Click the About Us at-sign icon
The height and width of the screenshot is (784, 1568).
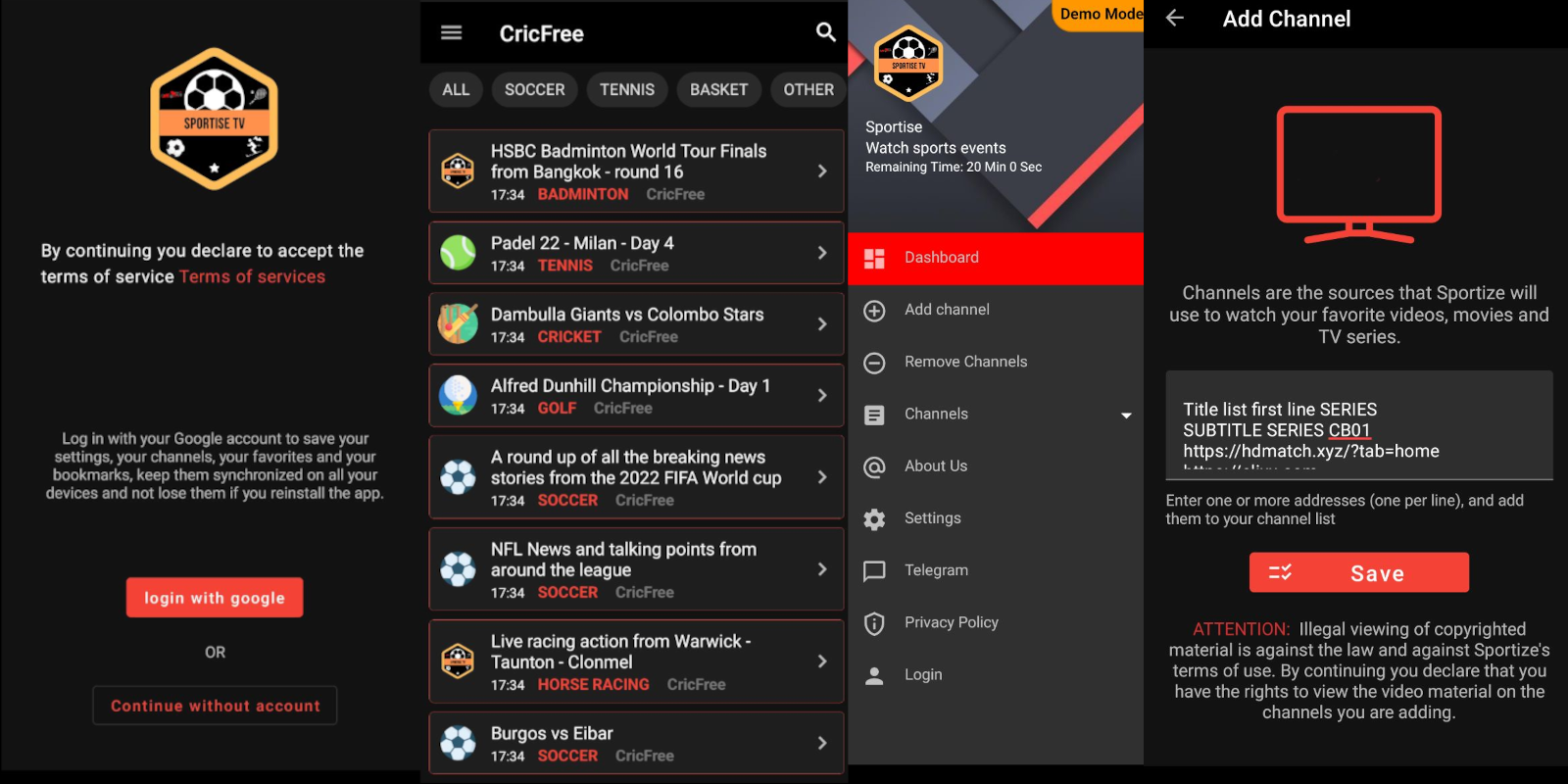pos(874,466)
